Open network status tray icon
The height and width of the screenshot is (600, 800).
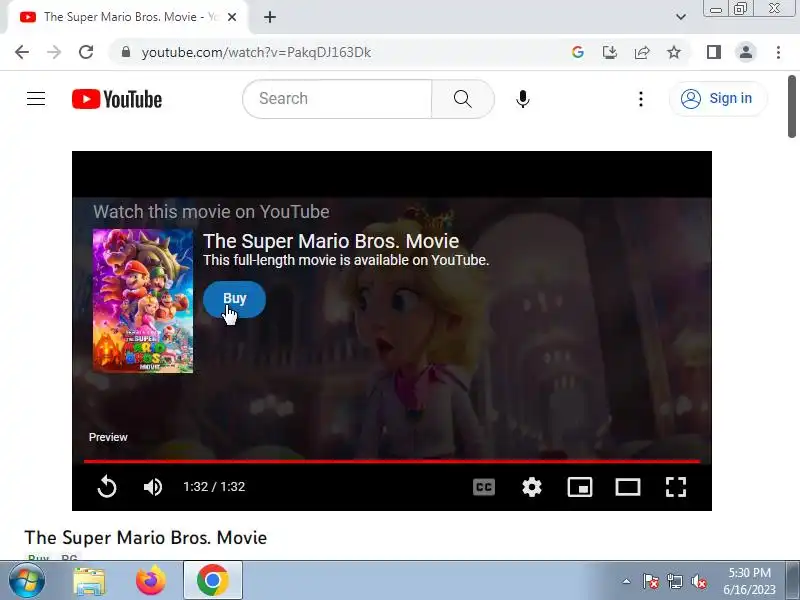point(674,581)
